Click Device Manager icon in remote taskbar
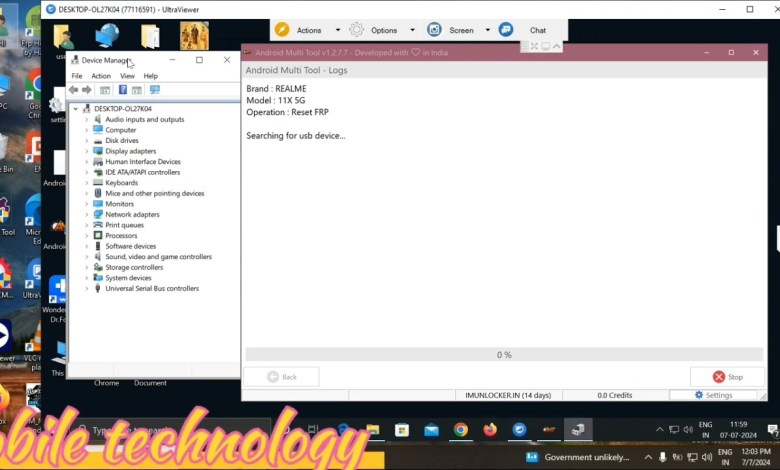Image resolution: width=780 pixels, height=470 pixels. click(x=578, y=430)
